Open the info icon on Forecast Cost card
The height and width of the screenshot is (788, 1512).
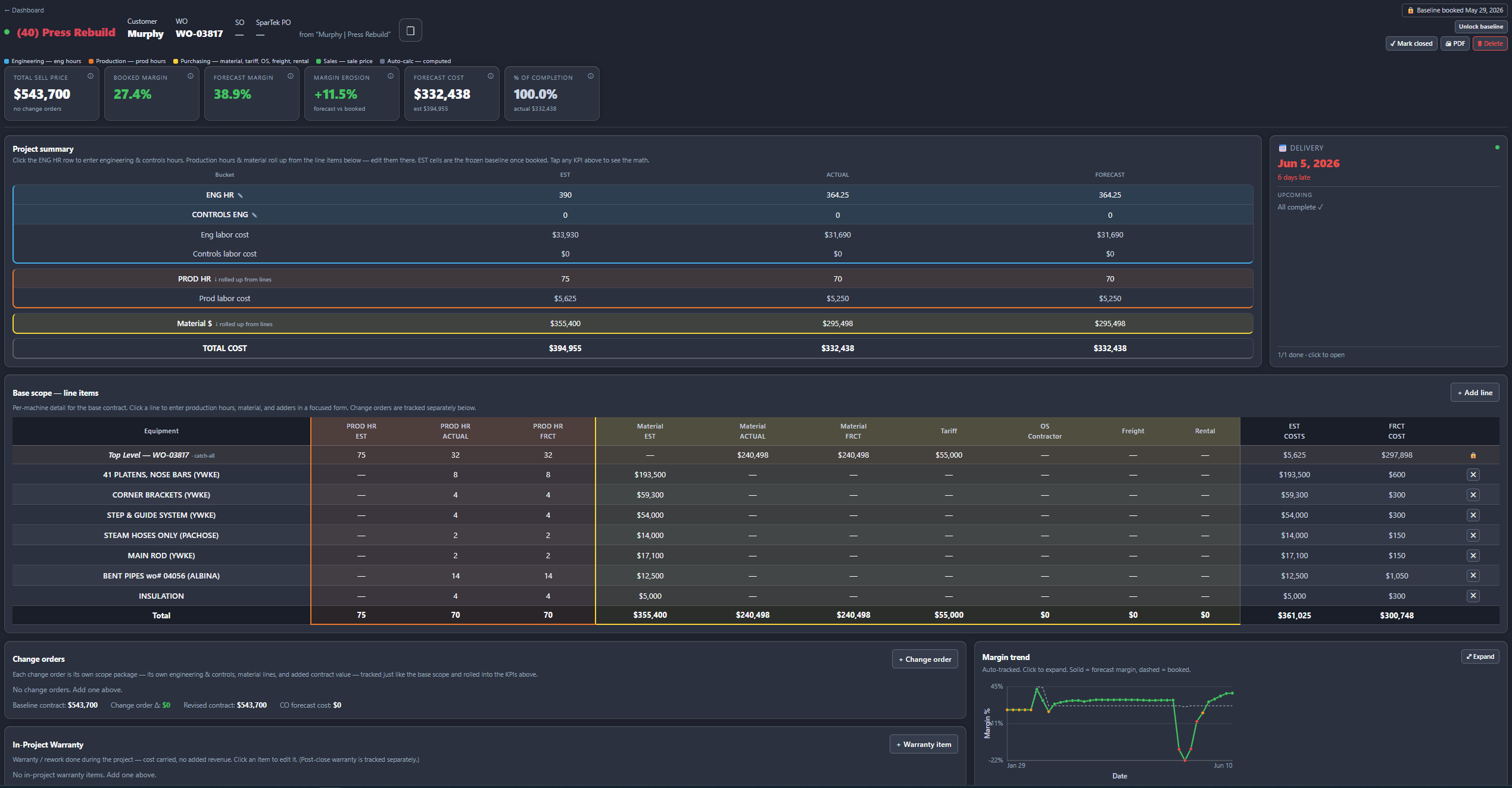pos(491,76)
